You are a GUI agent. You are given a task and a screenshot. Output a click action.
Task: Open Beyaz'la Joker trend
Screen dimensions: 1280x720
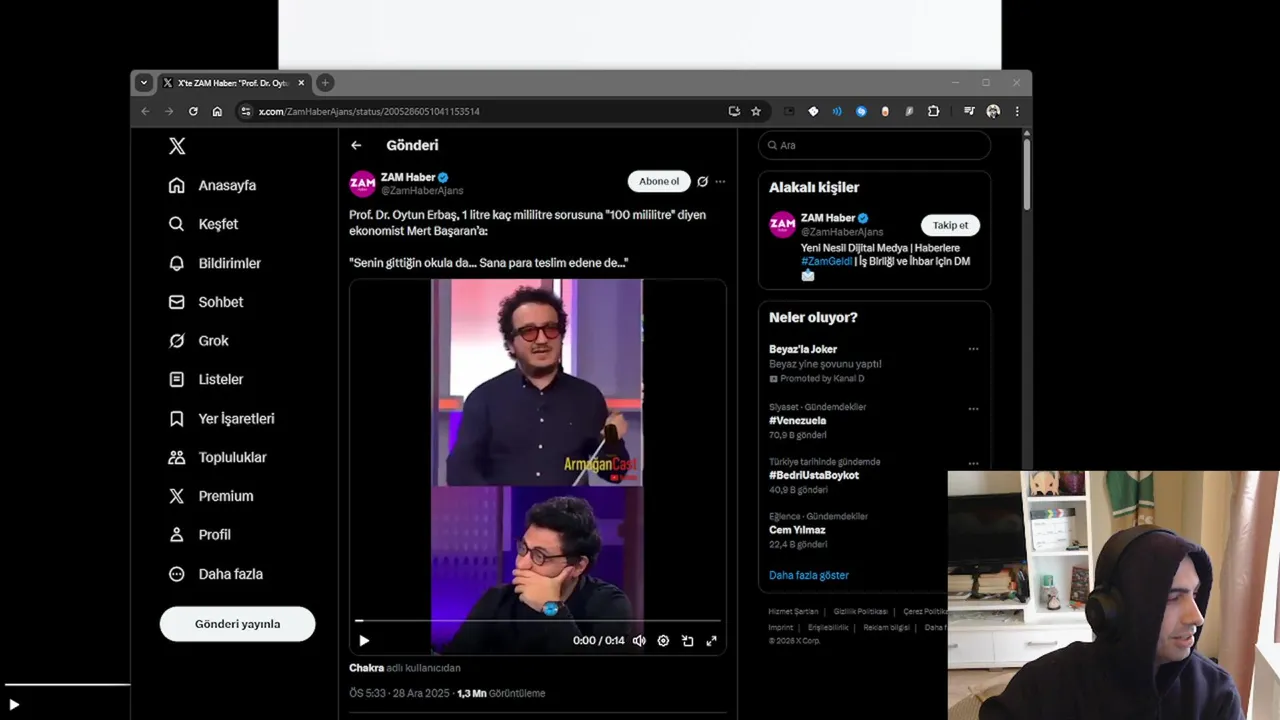[x=803, y=349]
